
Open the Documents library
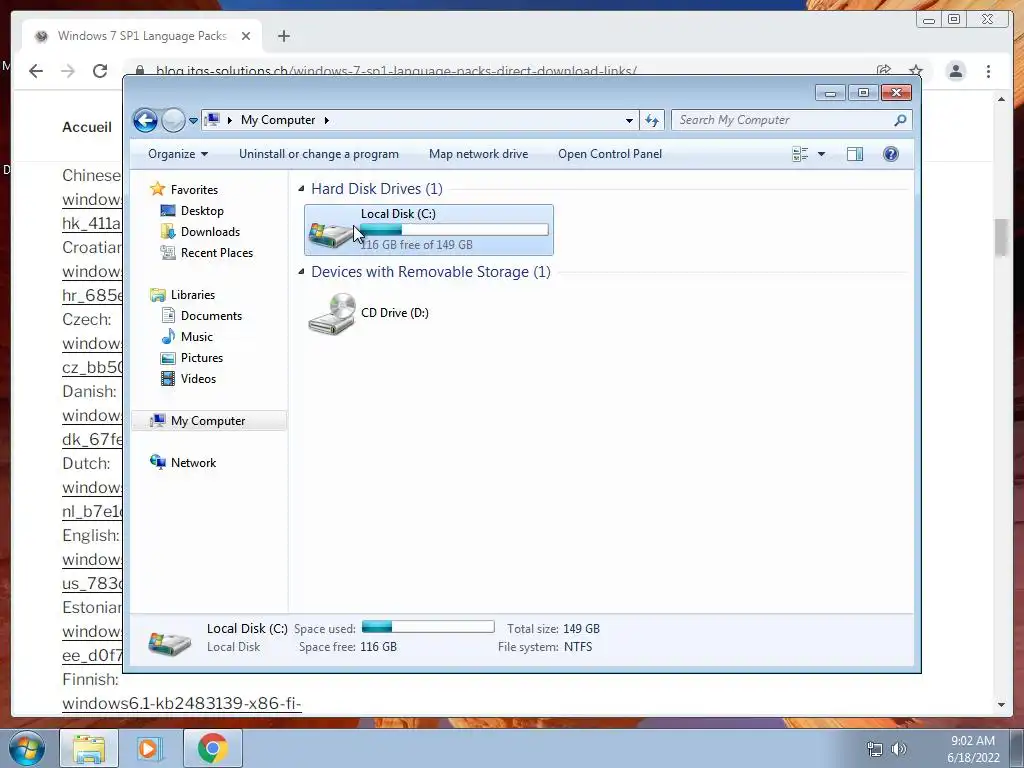[x=211, y=316]
